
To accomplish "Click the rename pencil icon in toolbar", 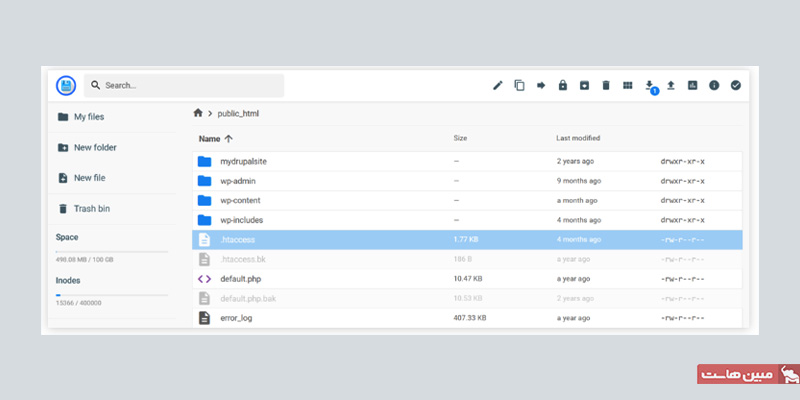I will click(497, 85).
